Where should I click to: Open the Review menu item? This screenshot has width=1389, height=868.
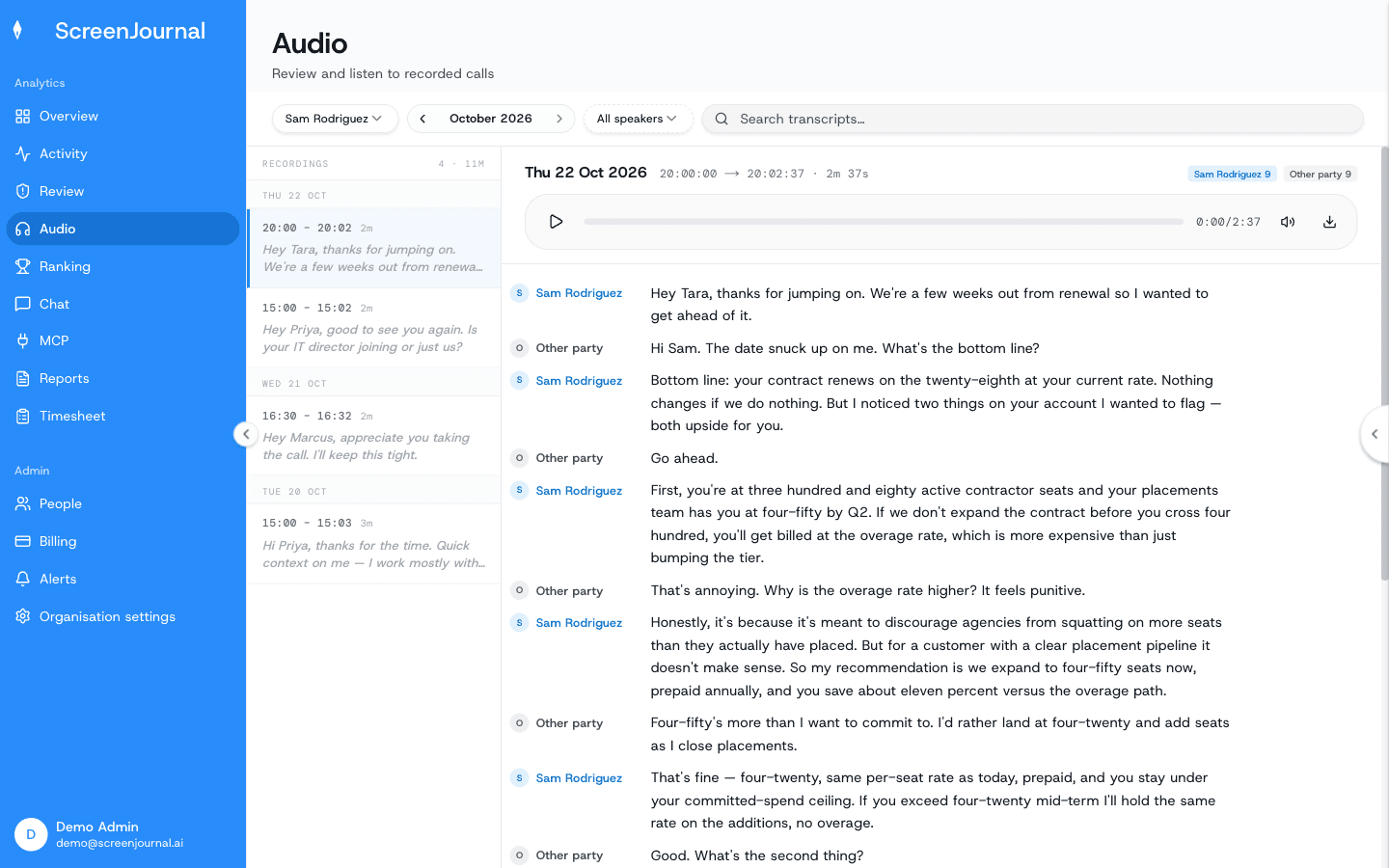click(123, 192)
